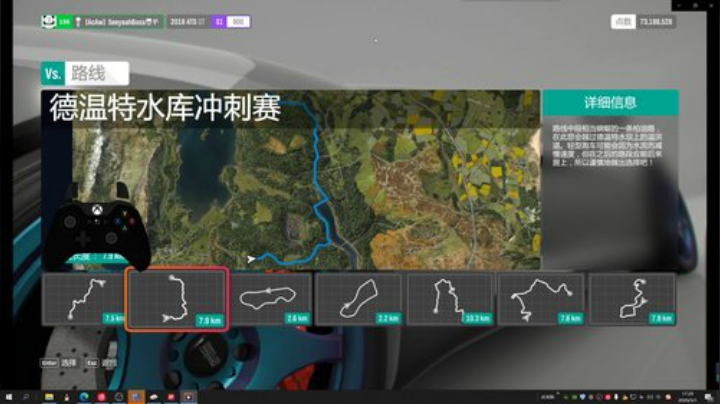Click the 2018 car name label

[x=187, y=22]
